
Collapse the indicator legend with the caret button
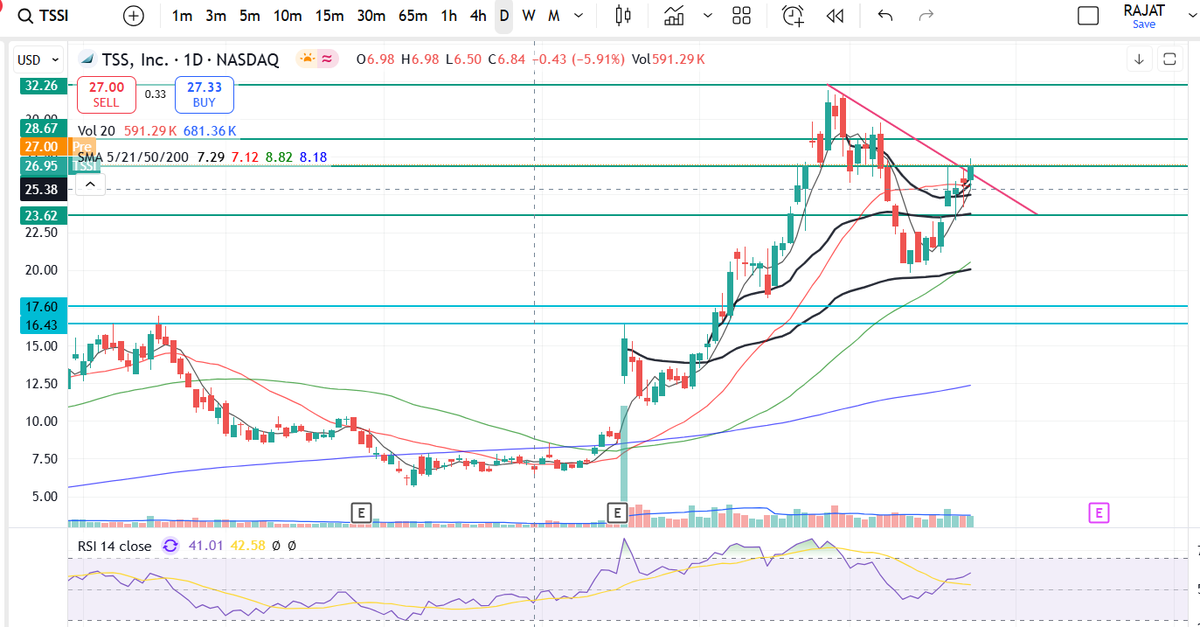(89, 185)
